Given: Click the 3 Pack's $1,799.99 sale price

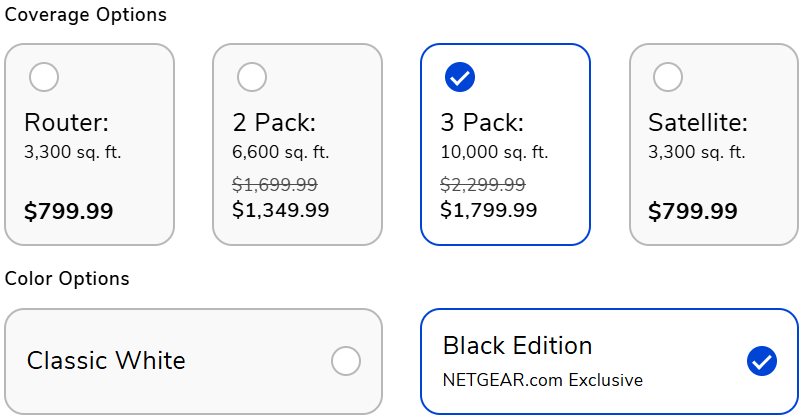Looking at the screenshot, I should 489,210.
